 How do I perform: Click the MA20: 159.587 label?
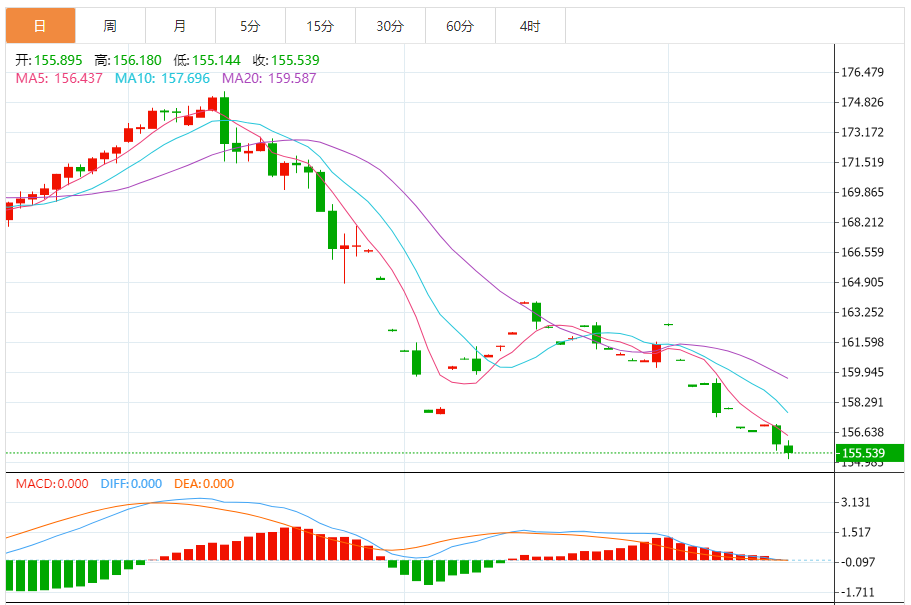pos(269,78)
